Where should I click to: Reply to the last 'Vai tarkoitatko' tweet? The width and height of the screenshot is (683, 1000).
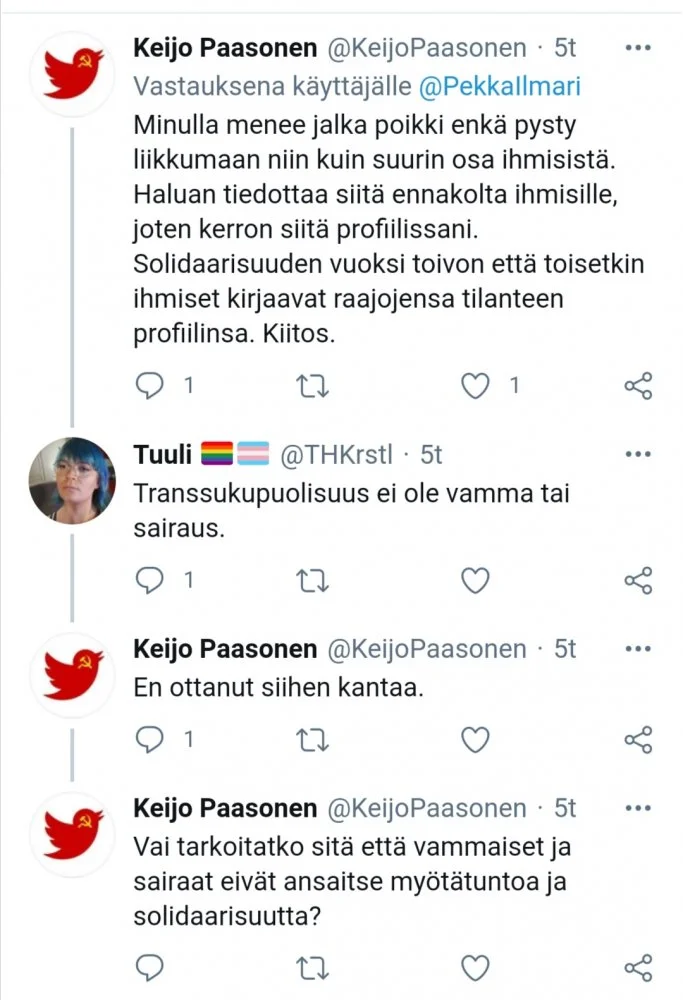click(150, 967)
